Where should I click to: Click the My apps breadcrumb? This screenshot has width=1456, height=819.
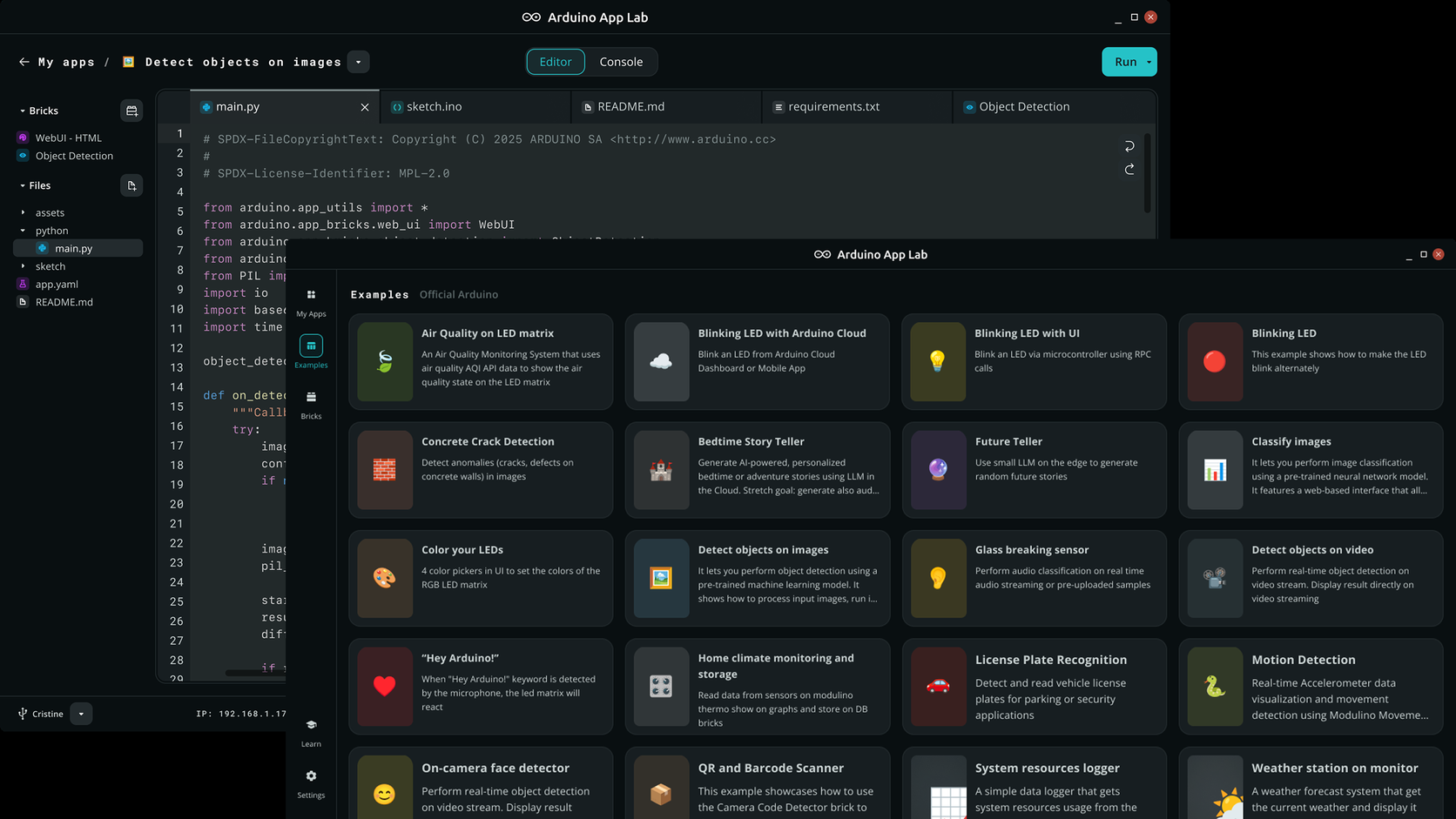(66, 62)
